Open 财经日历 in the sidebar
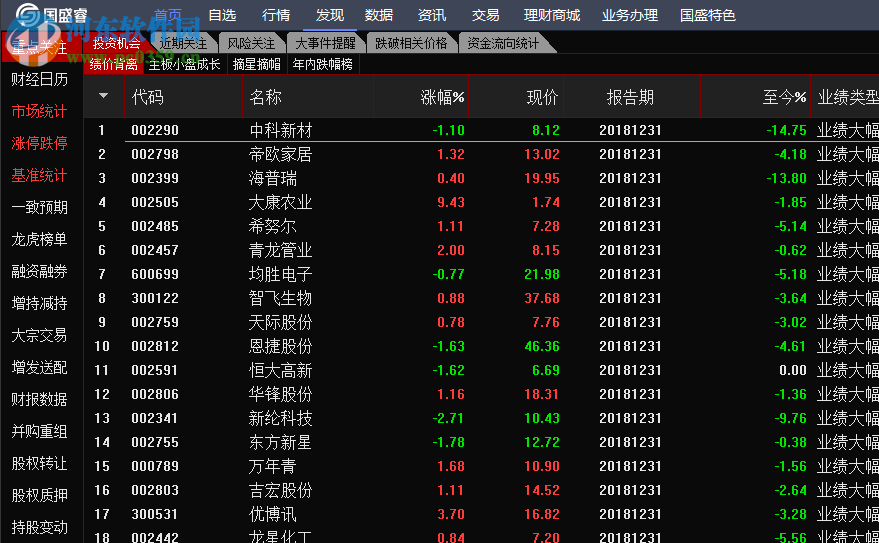This screenshot has width=879, height=543. click(x=39, y=79)
